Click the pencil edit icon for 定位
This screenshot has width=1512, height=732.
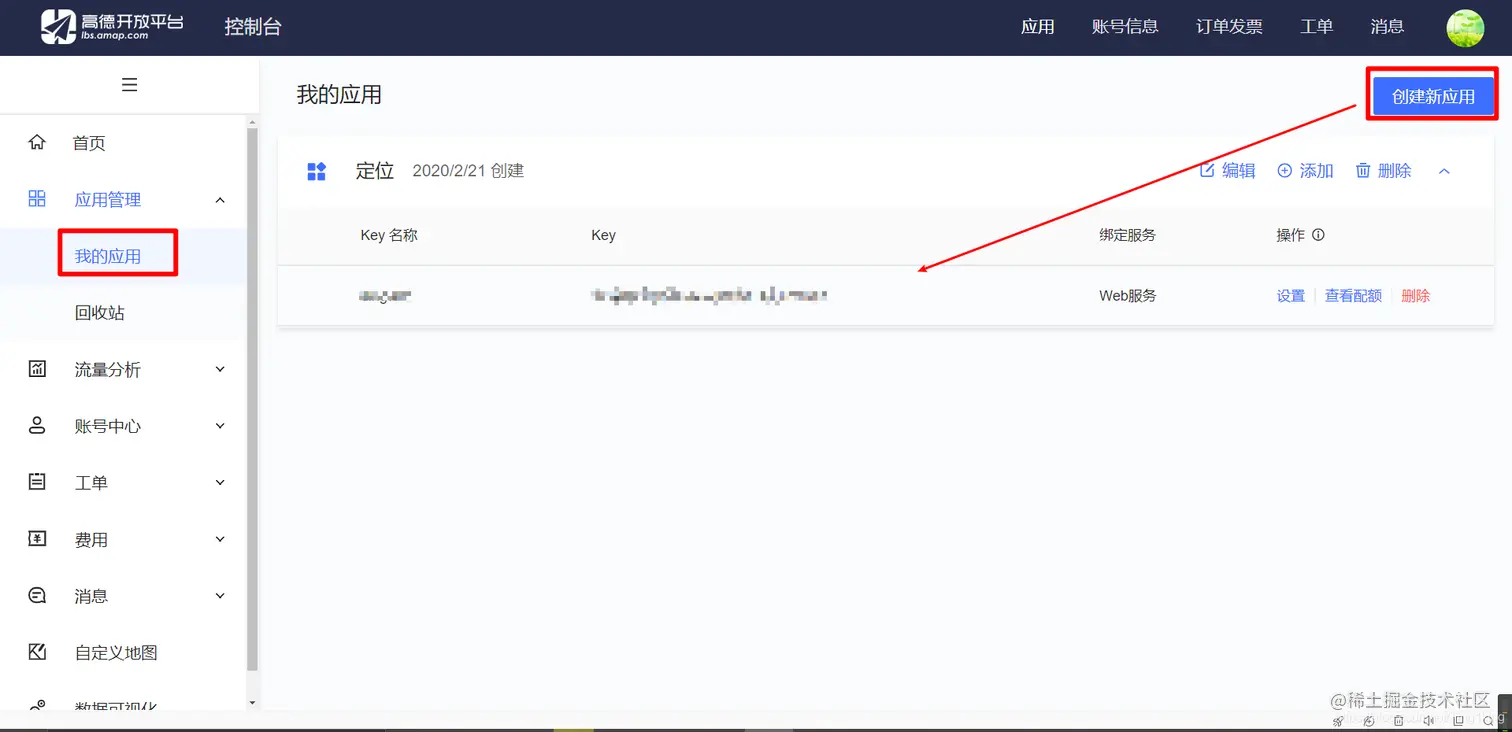(x=1207, y=170)
